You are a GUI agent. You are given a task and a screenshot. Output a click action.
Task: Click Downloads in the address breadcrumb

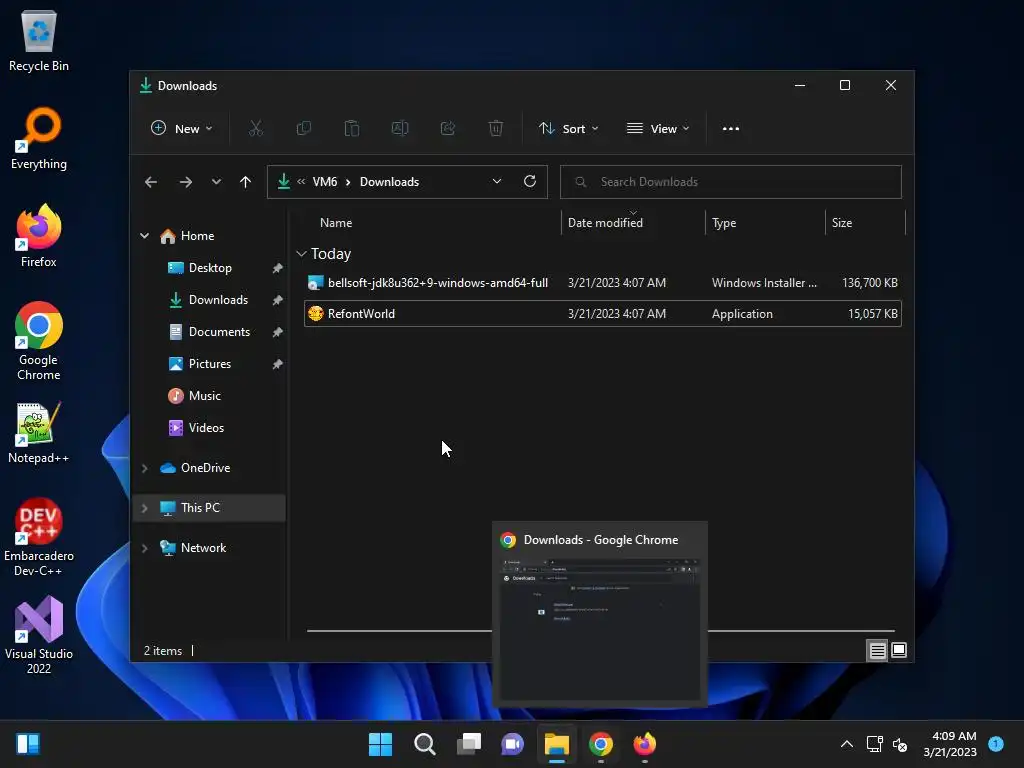(x=389, y=182)
